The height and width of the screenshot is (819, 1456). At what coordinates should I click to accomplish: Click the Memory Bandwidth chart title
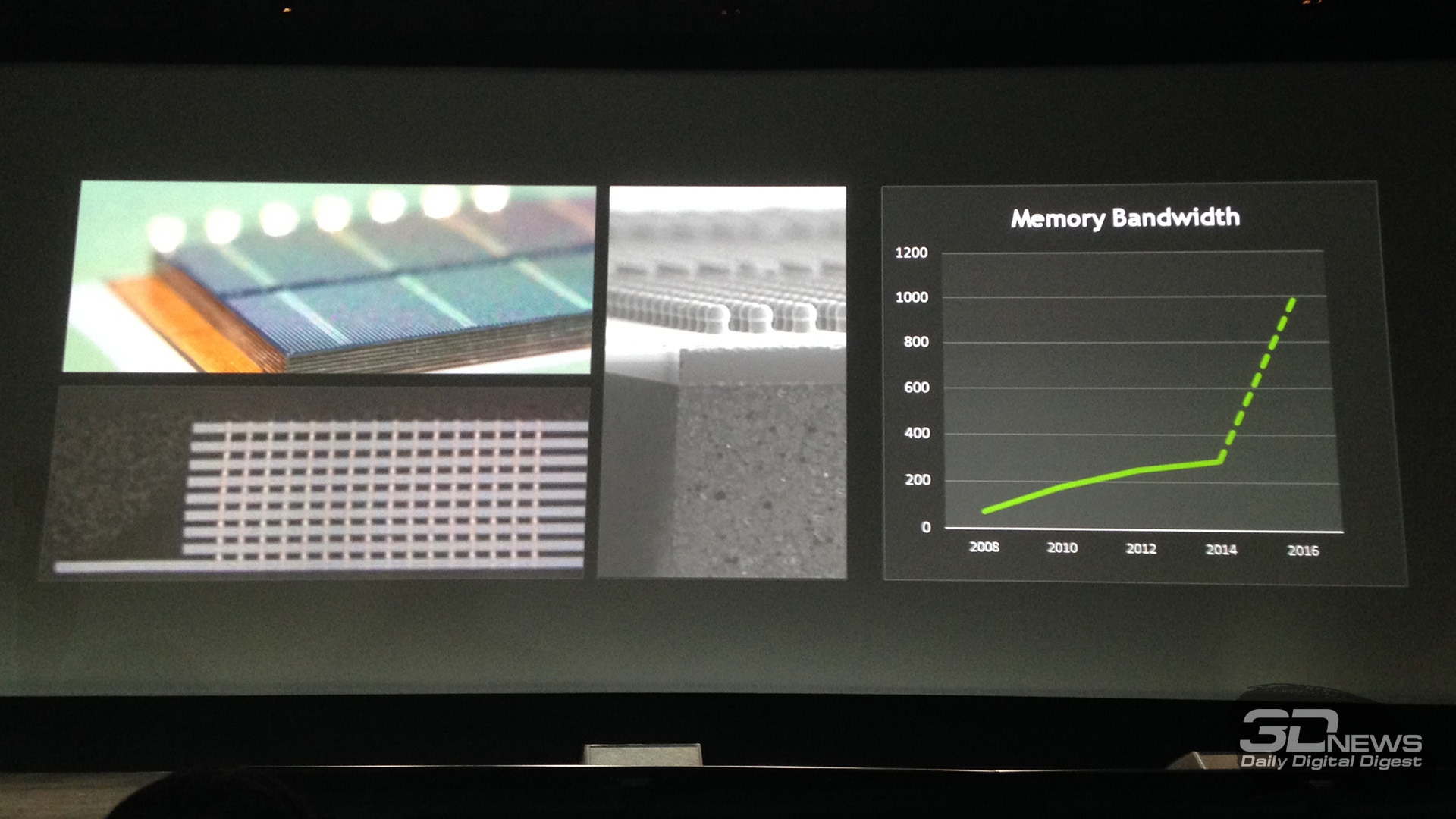point(1125,218)
